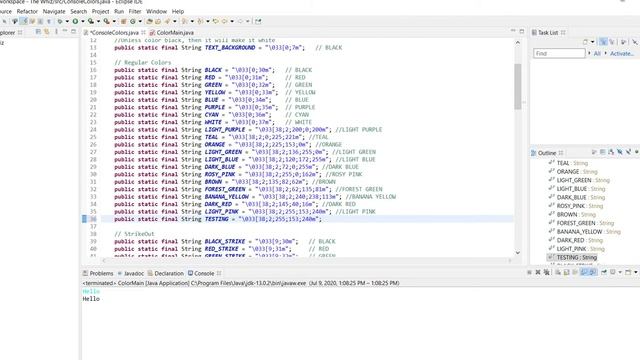Screen dimensions: 640x360
Task: Select BANANA_YELLOW in the Outline
Action: (584, 231)
